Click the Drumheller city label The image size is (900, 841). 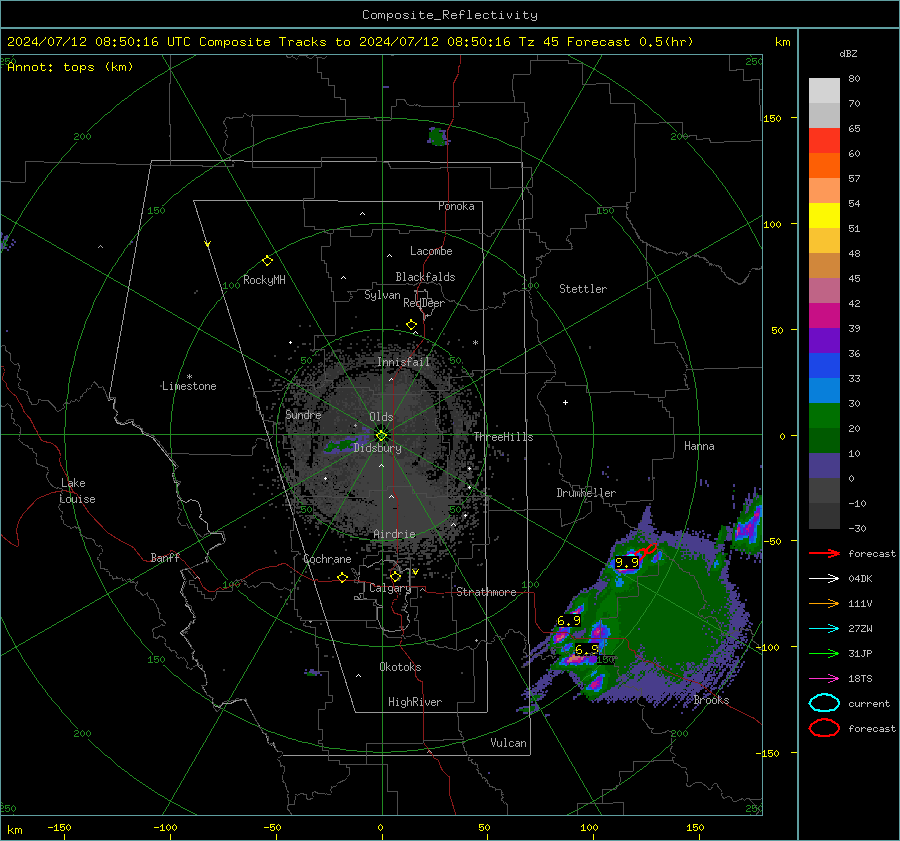click(586, 493)
